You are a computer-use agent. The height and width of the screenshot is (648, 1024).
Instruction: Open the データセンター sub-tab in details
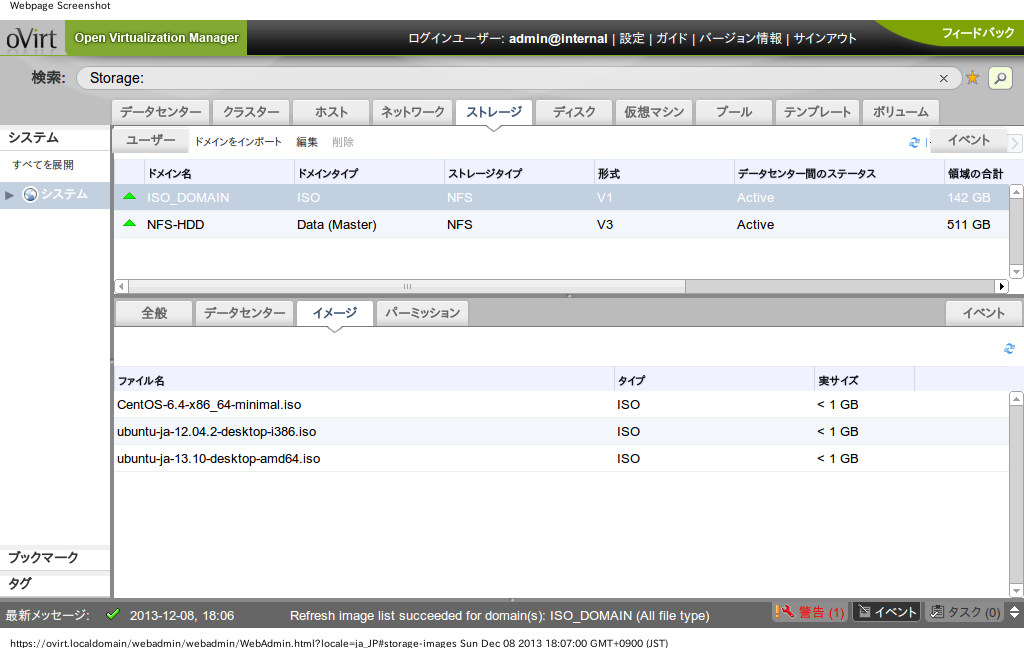click(245, 313)
